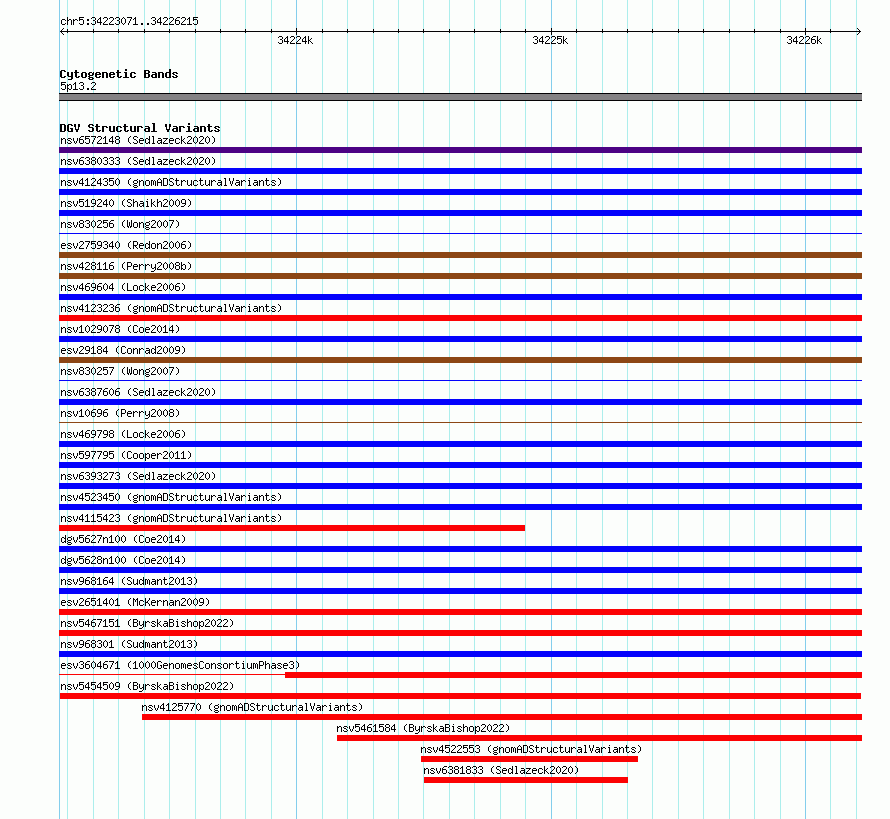Click the gray 5p13.2 cytogenetic band bar

pos(460,97)
